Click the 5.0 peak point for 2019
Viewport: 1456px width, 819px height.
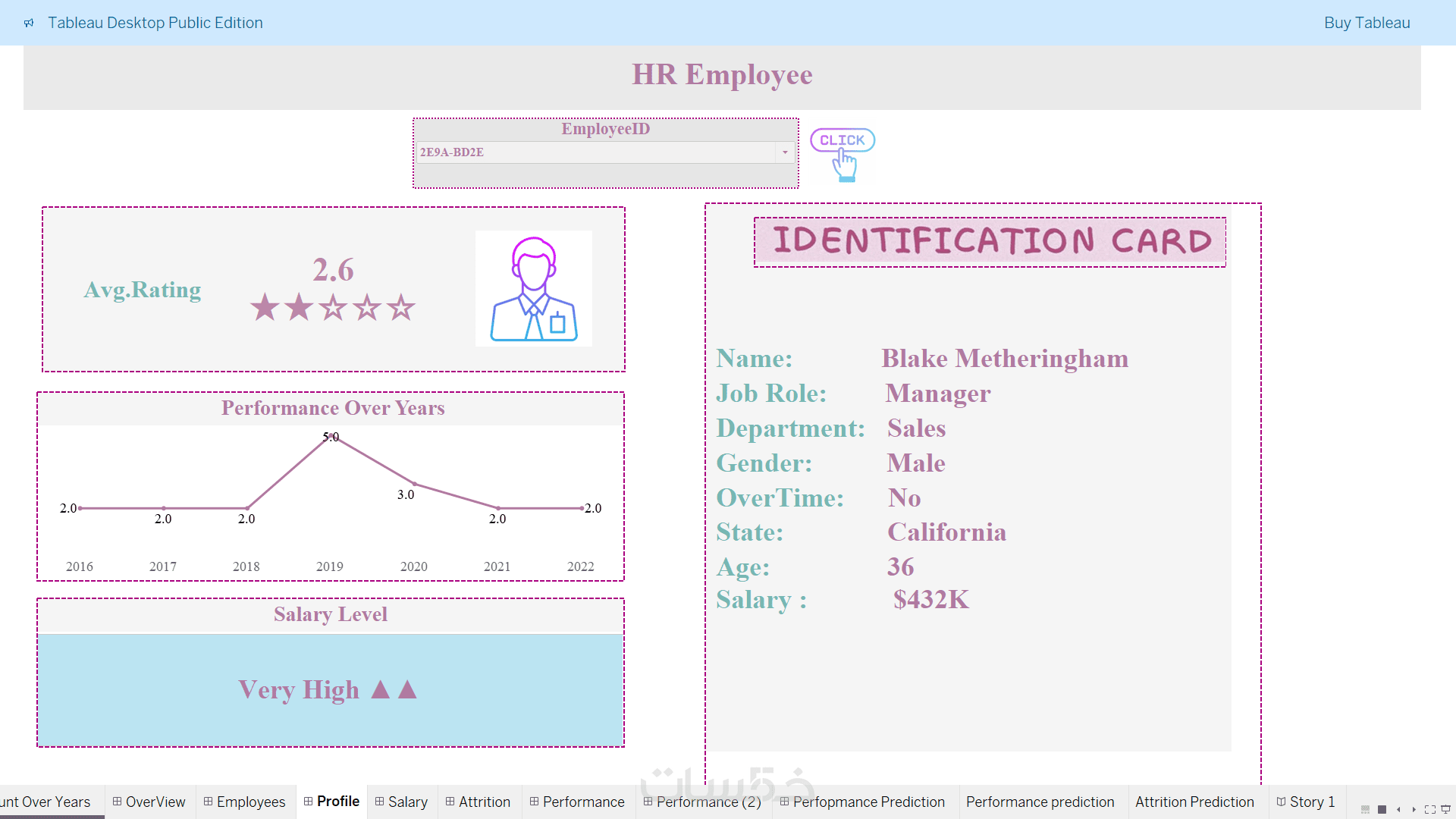tap(331, 436)
